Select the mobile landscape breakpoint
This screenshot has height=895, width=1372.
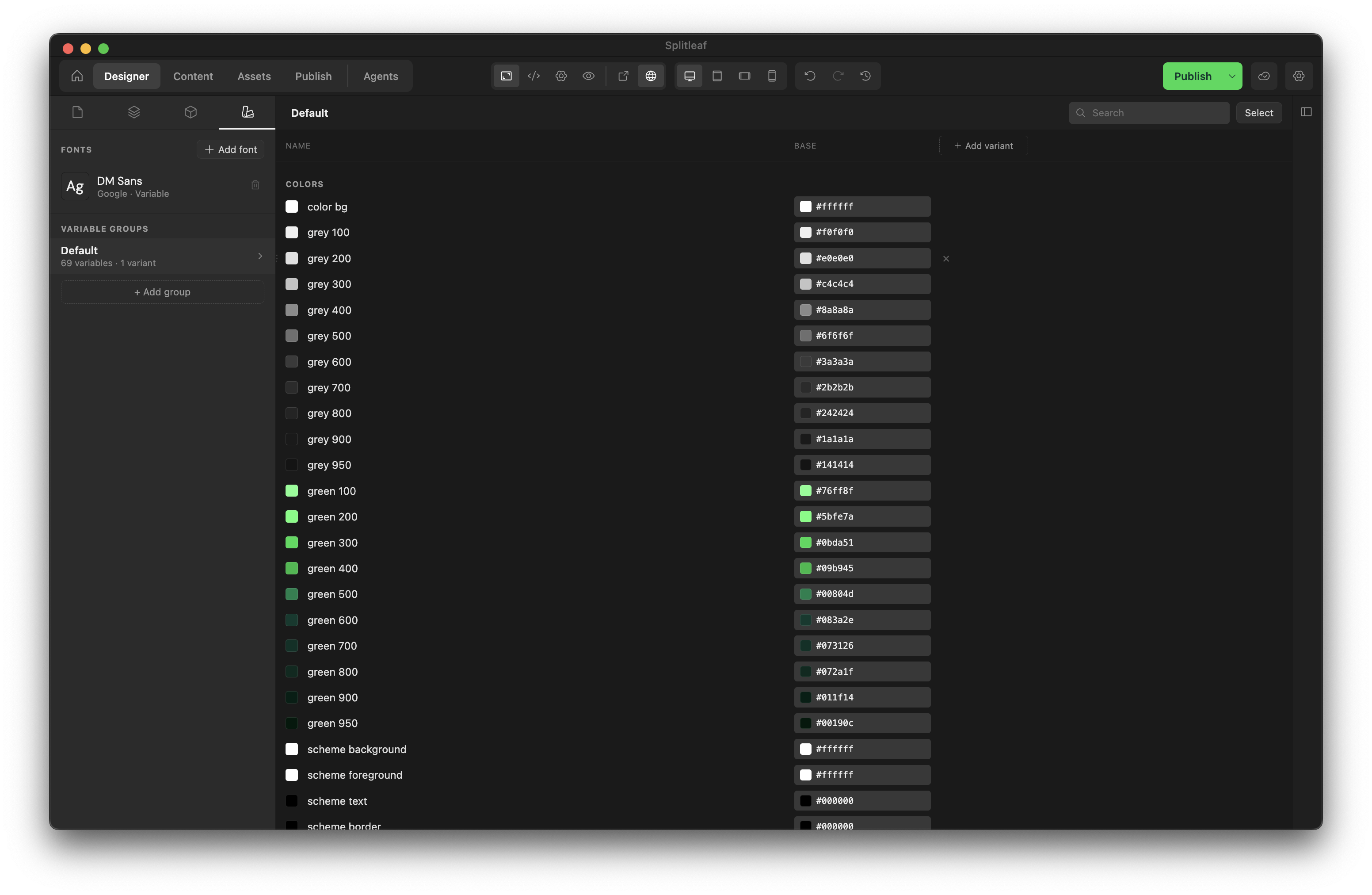[x=744, y=76]
